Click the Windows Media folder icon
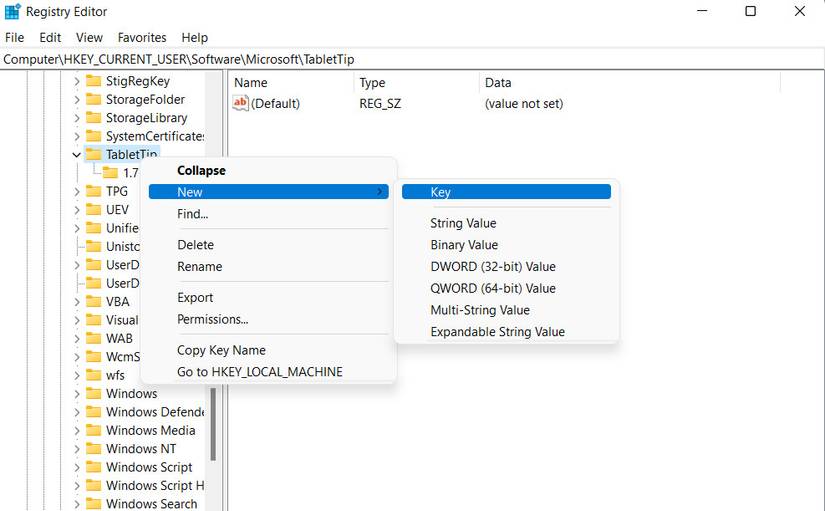The image size is (825, 511). (x=93, y=430)
